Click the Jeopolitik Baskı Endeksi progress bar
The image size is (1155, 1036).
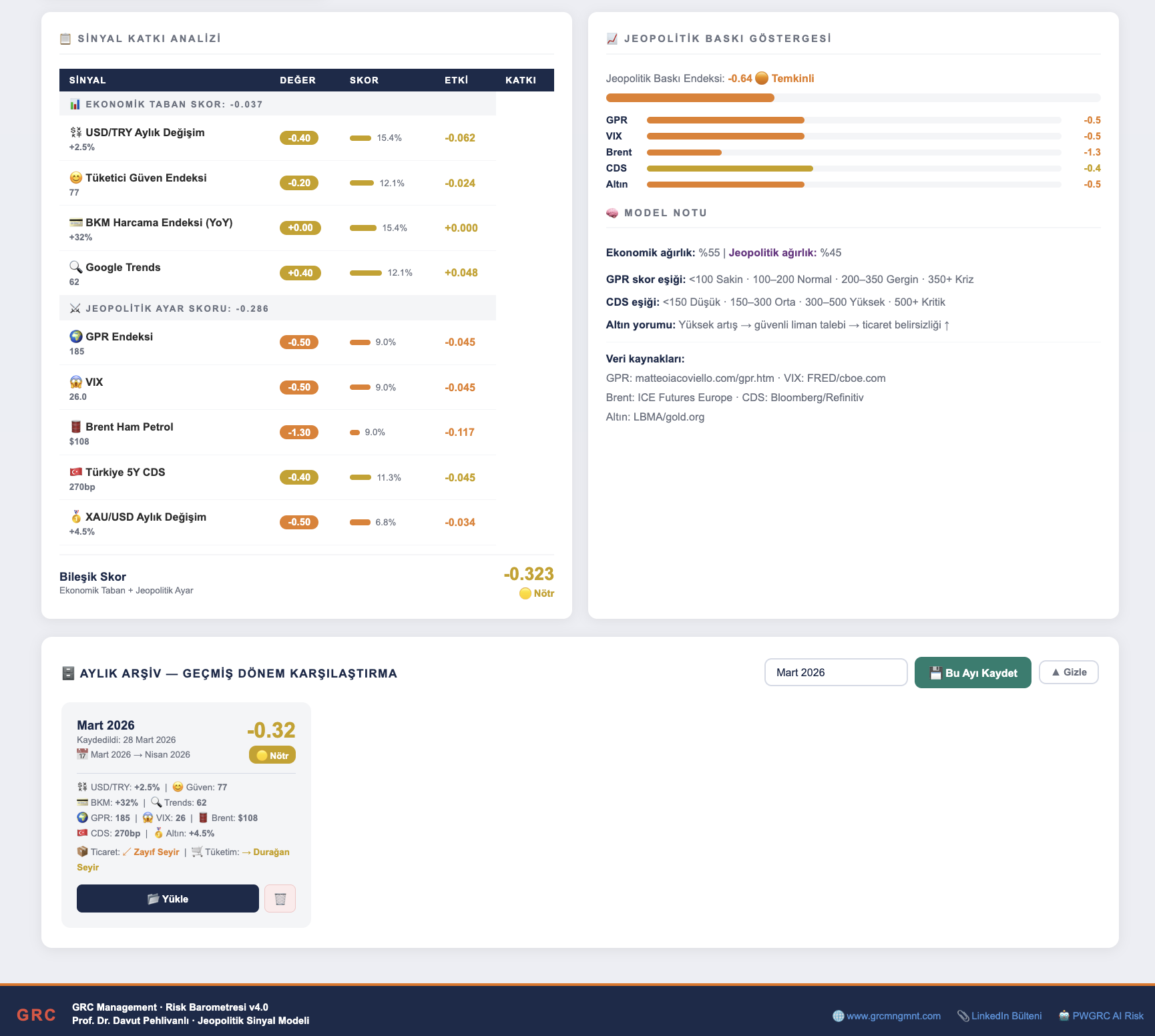[x=853, y=98]
